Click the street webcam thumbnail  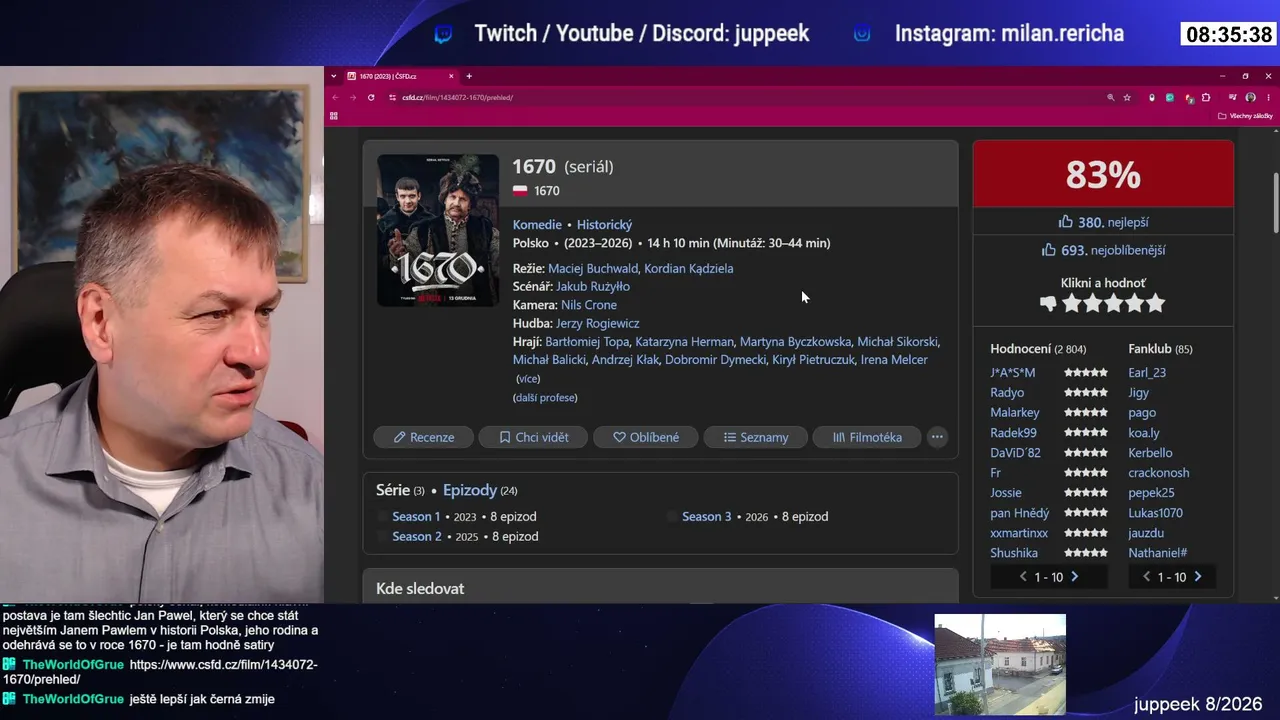click(x=1000, y=664)
